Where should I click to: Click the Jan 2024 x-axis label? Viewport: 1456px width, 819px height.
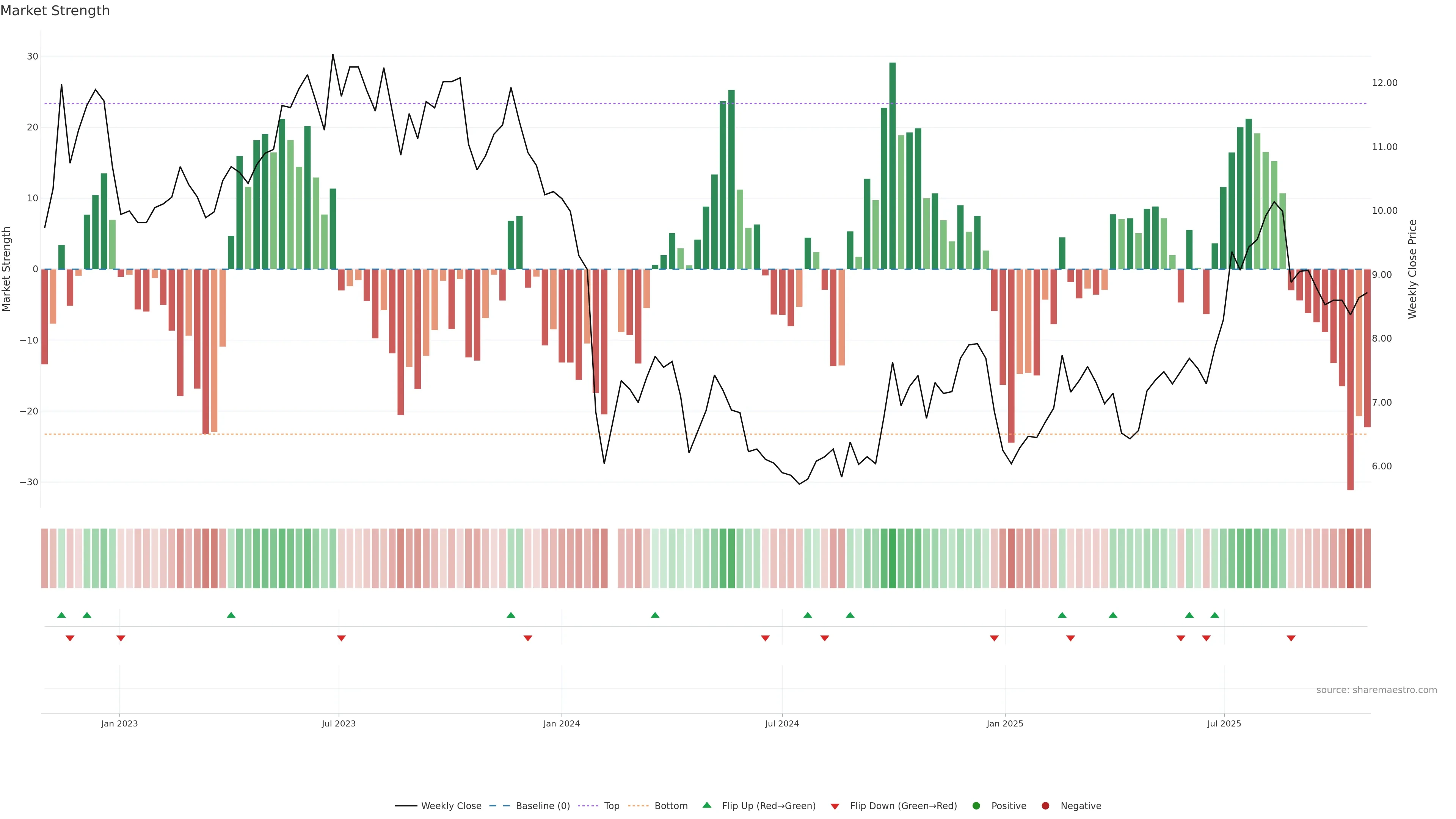(561, 723)
